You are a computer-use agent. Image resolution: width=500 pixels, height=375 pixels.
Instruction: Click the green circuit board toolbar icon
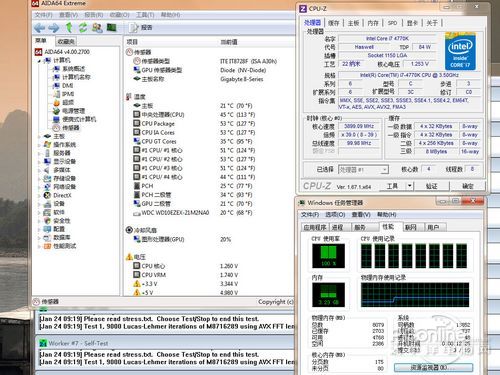pos(111,27)
